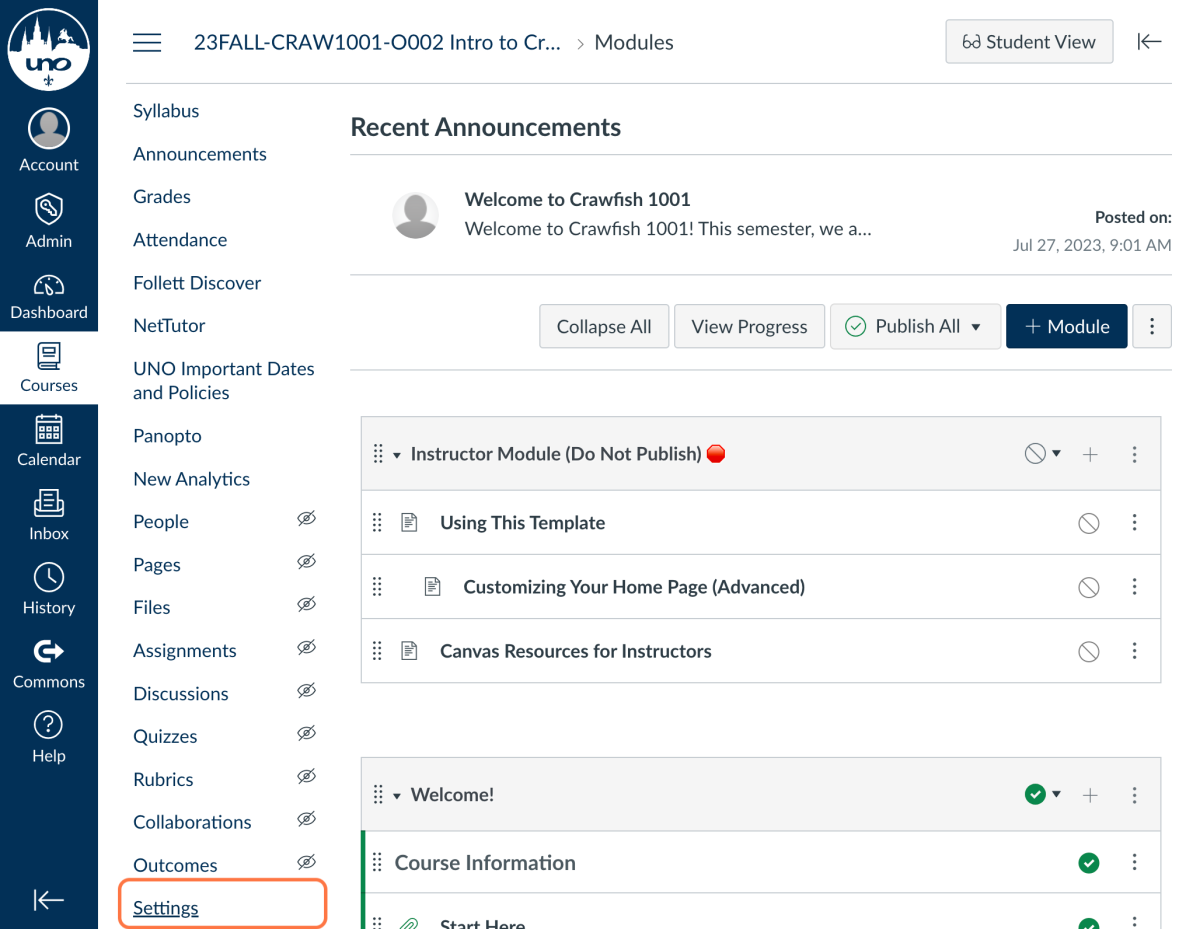Go to Announcements in course menu
This screenshot has width=1200, height=929.
200,154
